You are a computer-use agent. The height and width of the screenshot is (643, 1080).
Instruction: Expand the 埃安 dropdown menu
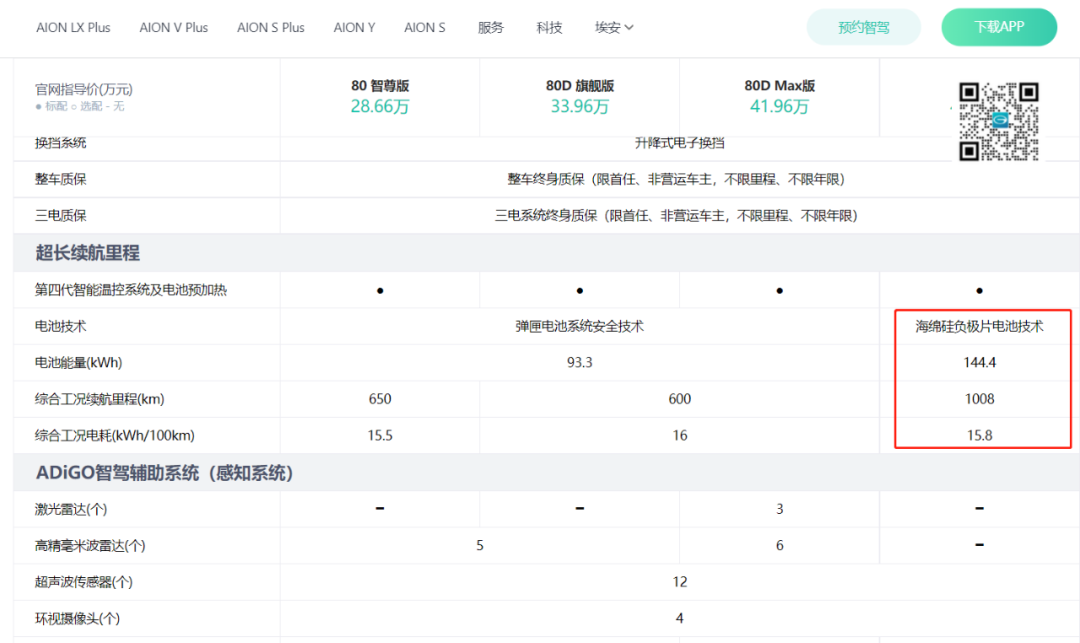614,27
